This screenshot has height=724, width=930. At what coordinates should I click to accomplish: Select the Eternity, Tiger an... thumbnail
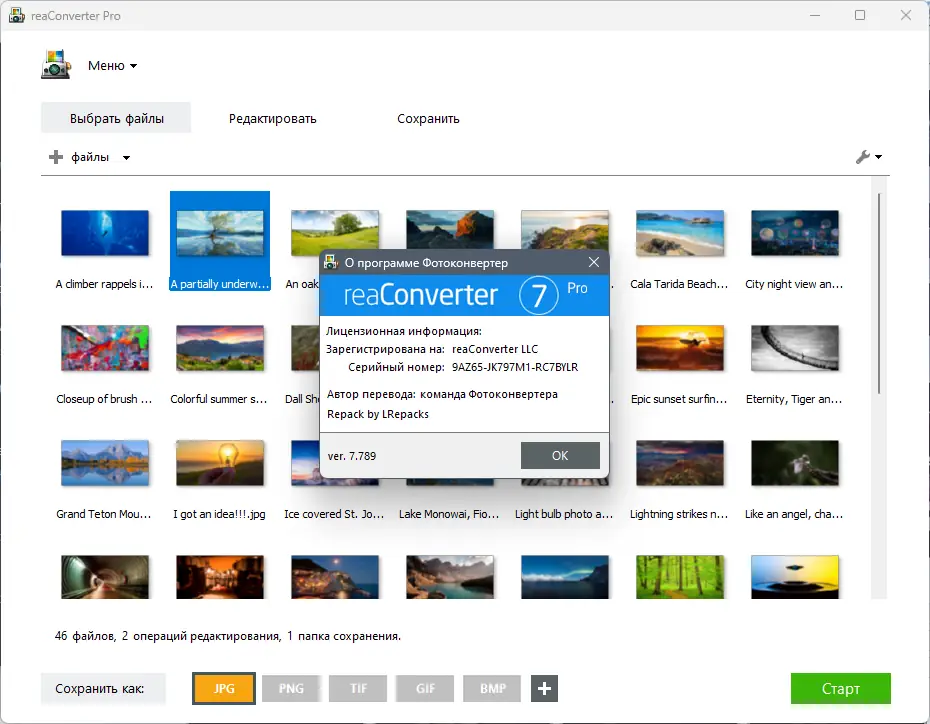pos(795,348)
